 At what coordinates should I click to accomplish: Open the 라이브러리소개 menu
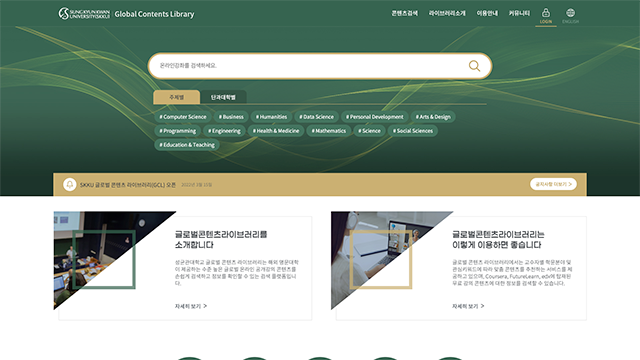click(447, 13)
